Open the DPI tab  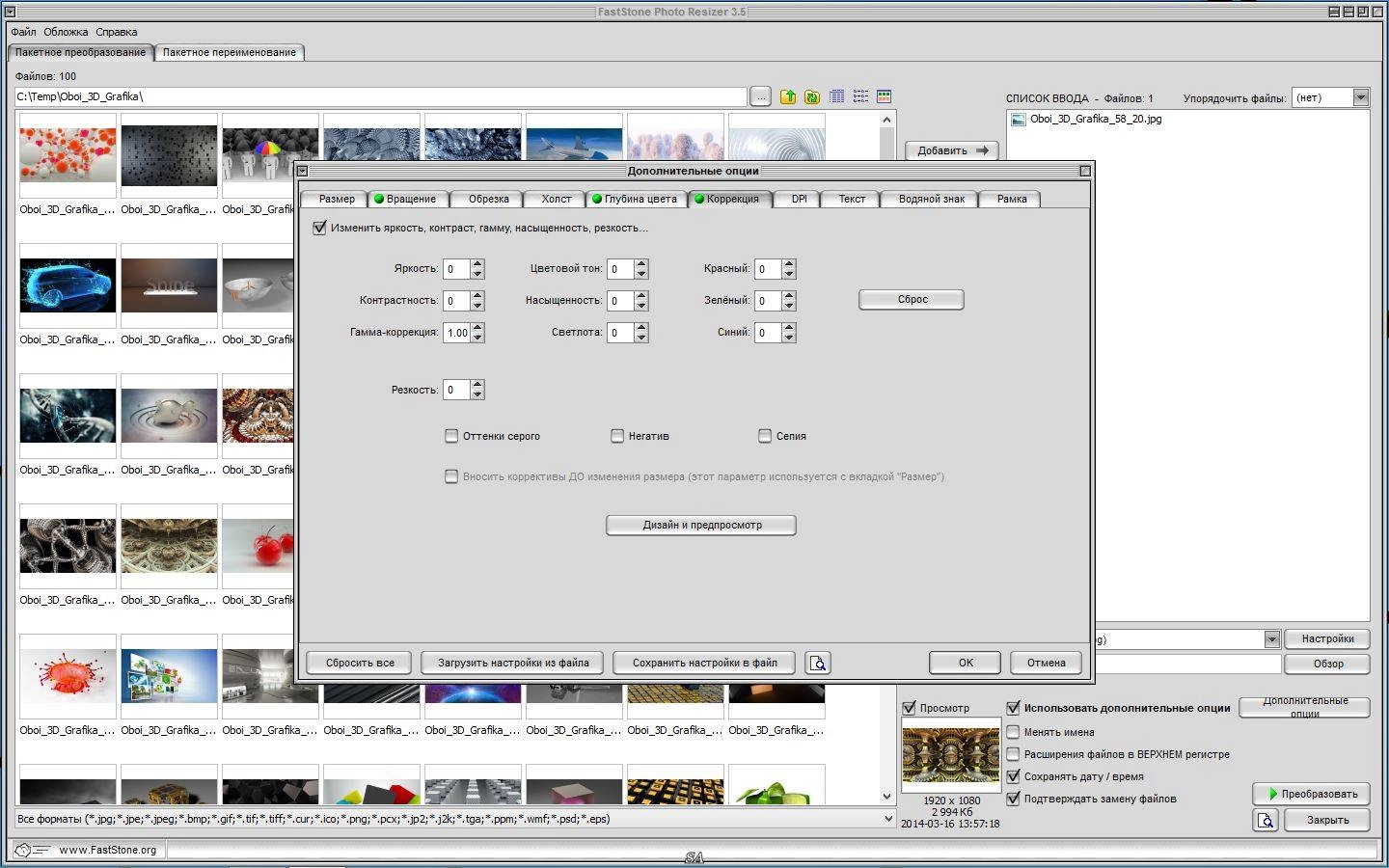pyautogui.click(x=799, y=199)
